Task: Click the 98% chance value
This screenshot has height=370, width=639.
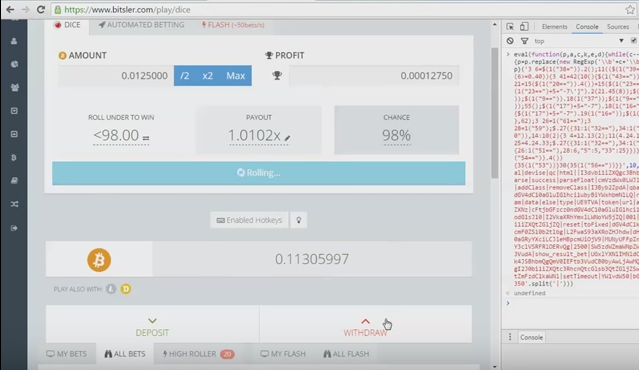Action: (396, 135)
